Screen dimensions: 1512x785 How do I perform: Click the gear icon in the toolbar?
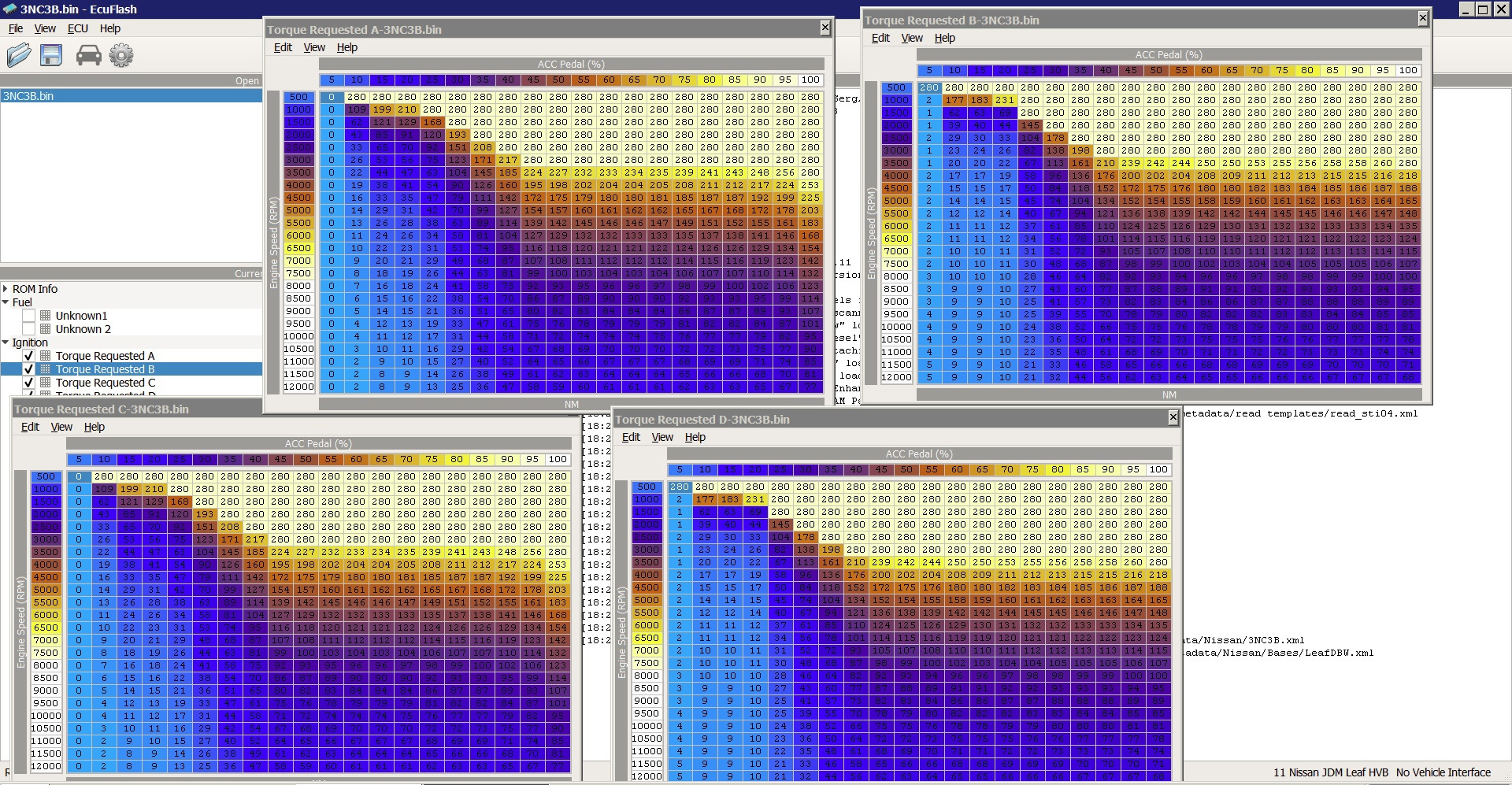(x=121, y=54)
